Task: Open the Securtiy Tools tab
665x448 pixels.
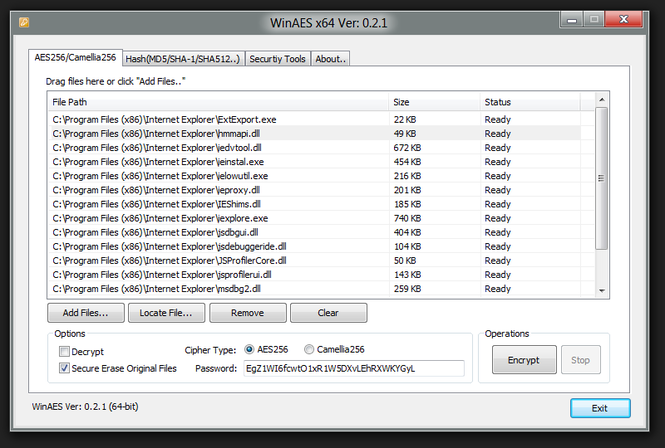Action: tap(276, 59)
